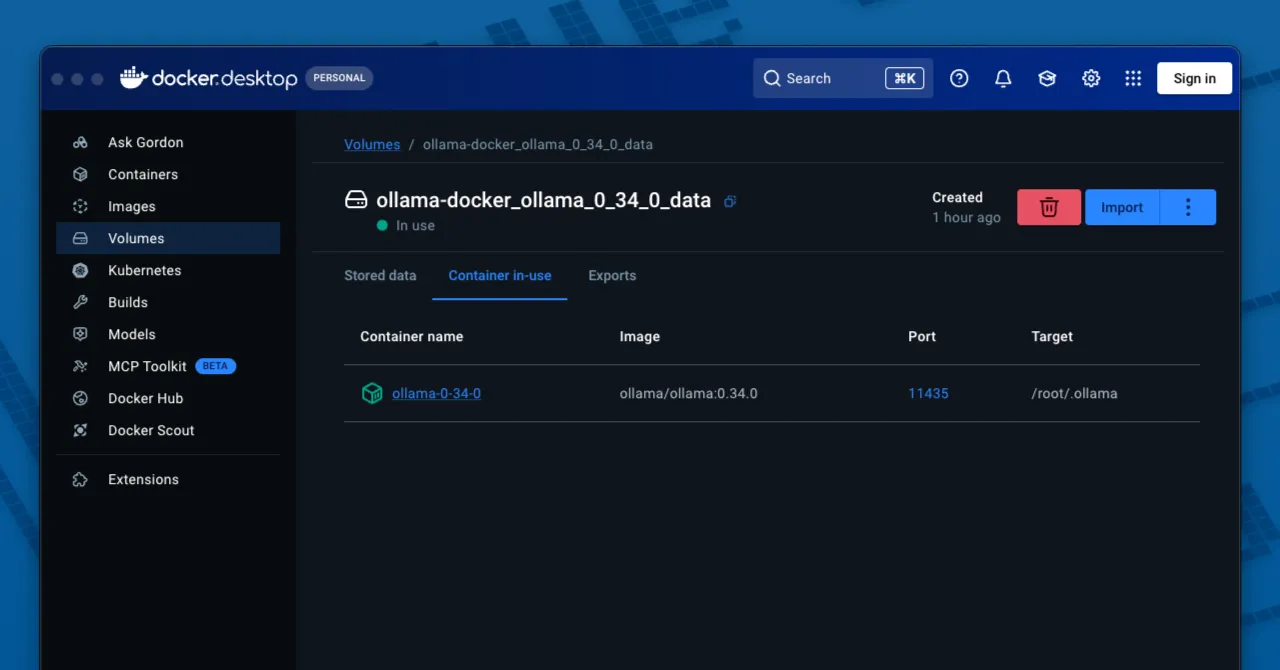Open the Learning center graduation cap icon
The image size is (1280, 670).
pyautogui.click(x=1047, y=78)
